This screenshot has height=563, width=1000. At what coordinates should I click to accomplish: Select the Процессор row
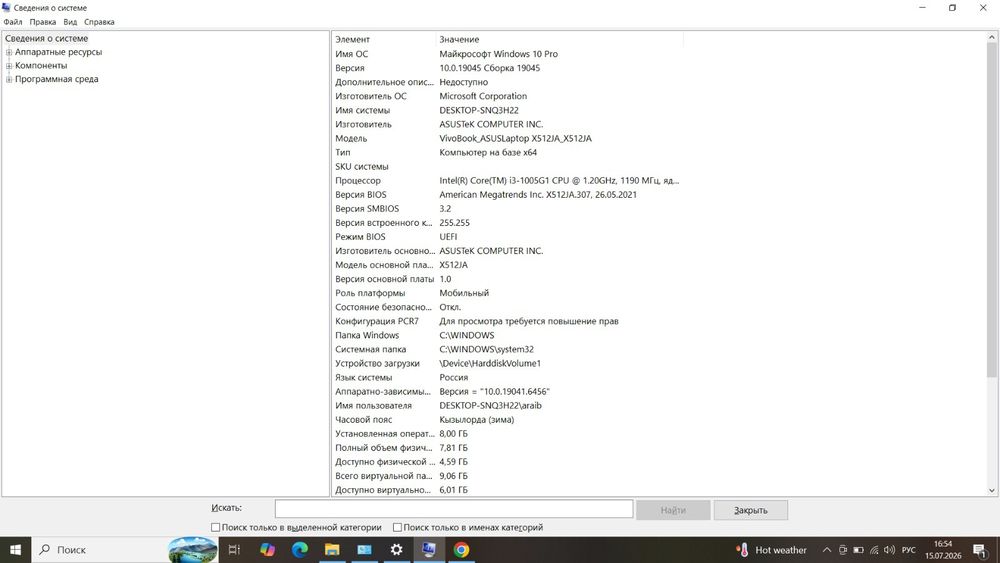[x=508, y=180]
